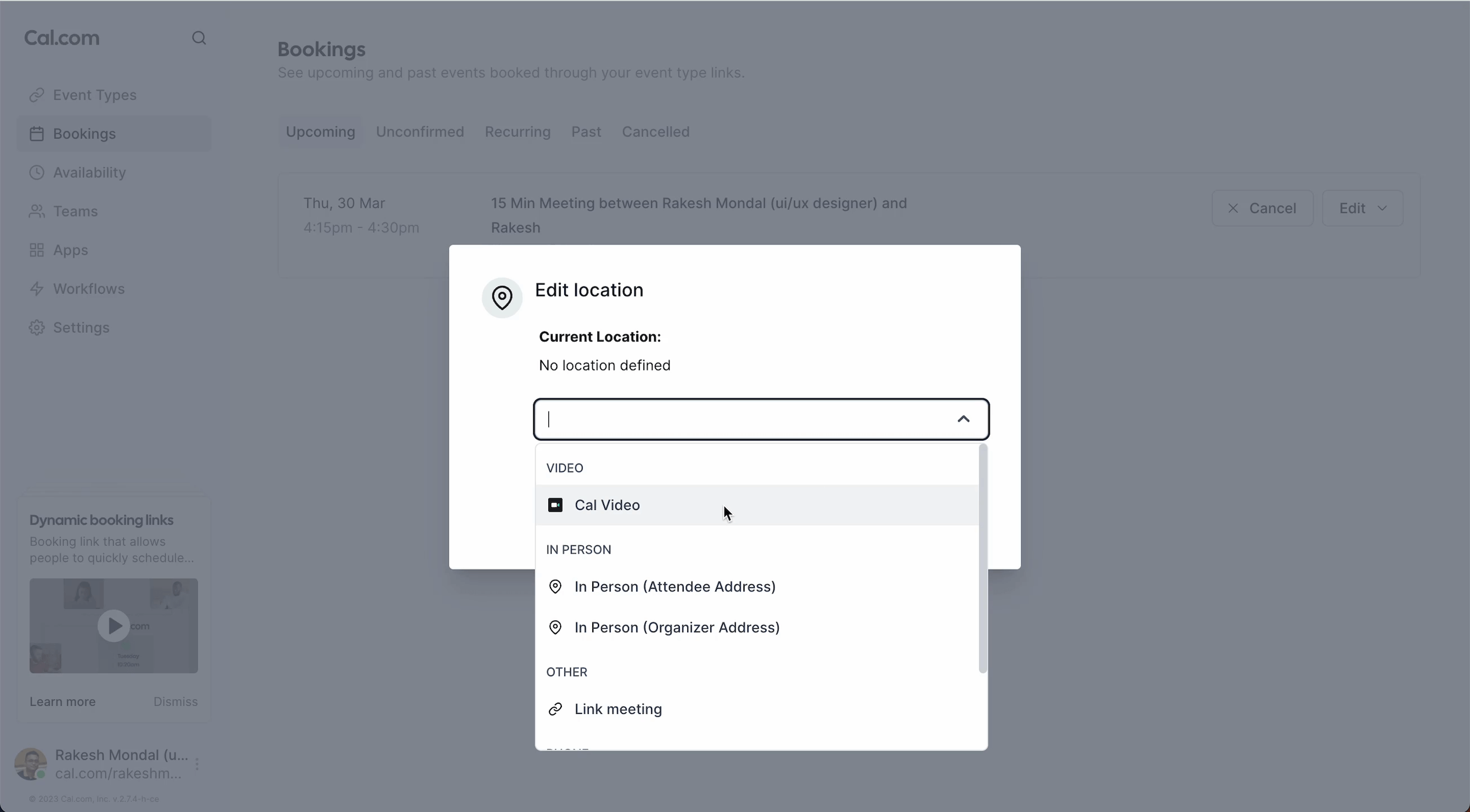Click the three-dot menu beside user profile

pyautogui.click(x=197, y=764)
